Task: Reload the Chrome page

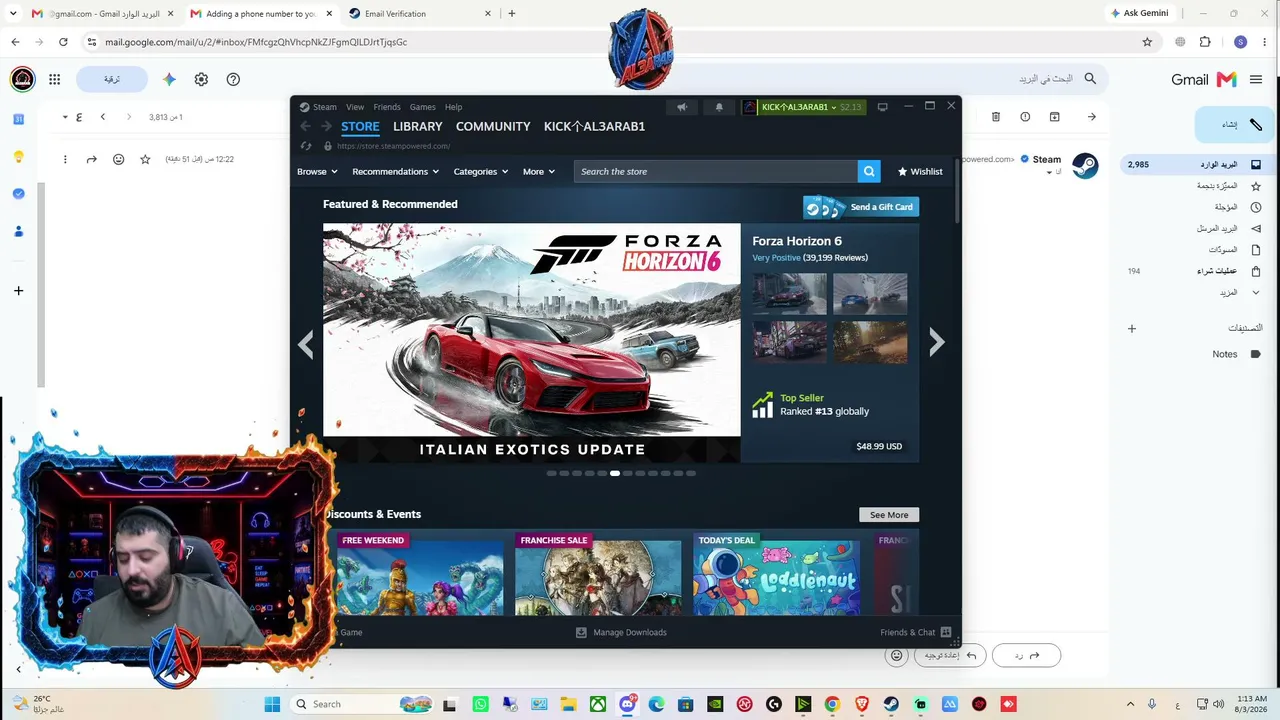Action: point(63,42)
